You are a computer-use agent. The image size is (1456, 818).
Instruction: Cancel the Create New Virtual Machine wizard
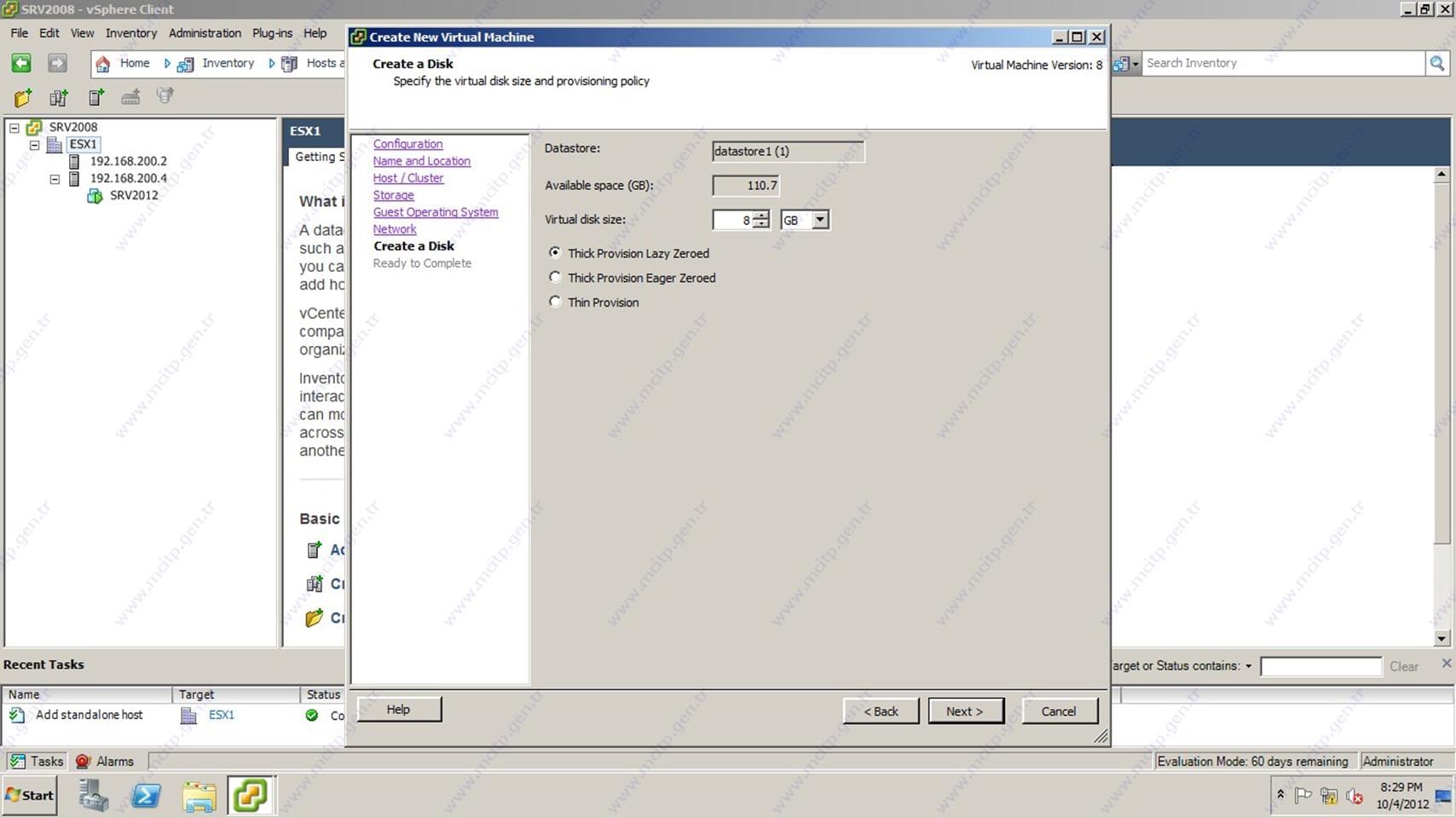pyautogui.click(x=1060, y=711)
